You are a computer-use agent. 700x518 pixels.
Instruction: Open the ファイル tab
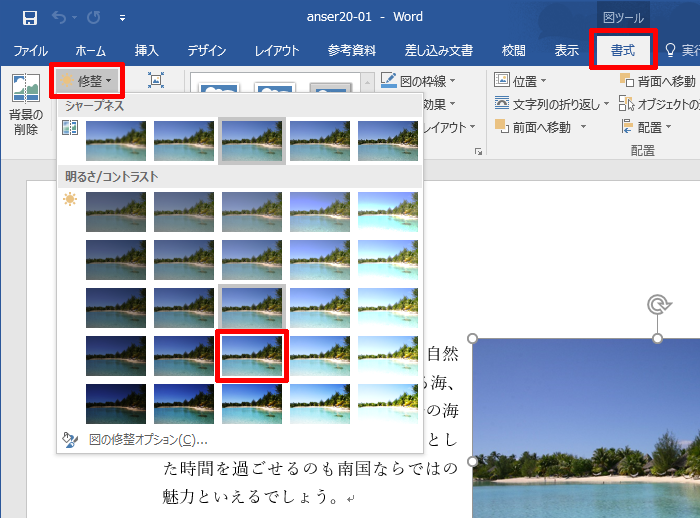30,50
